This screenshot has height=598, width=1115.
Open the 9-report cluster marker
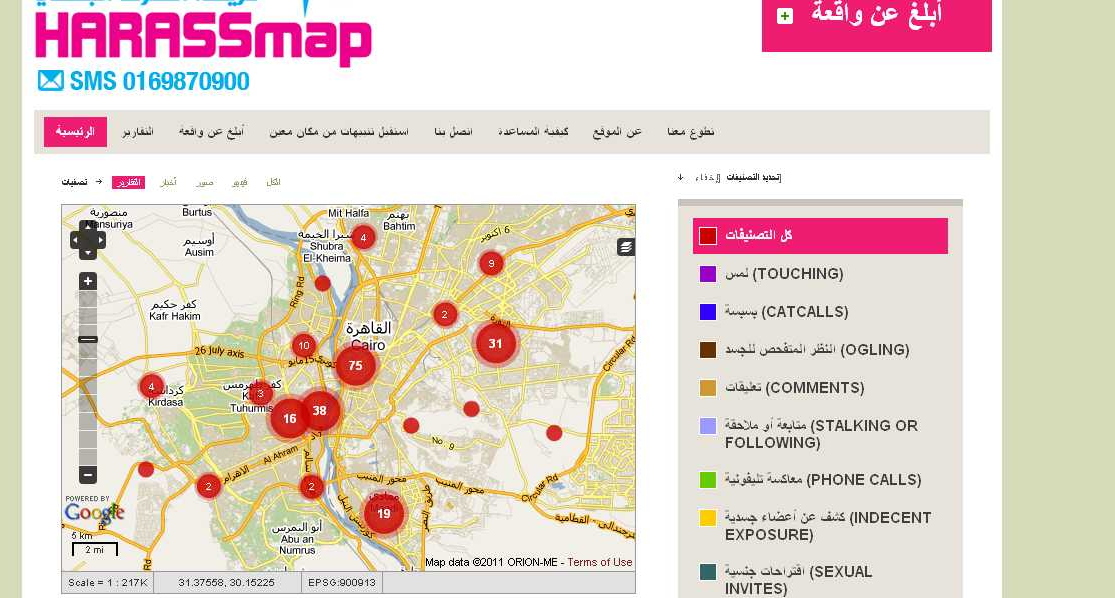[x=491, y=264]
